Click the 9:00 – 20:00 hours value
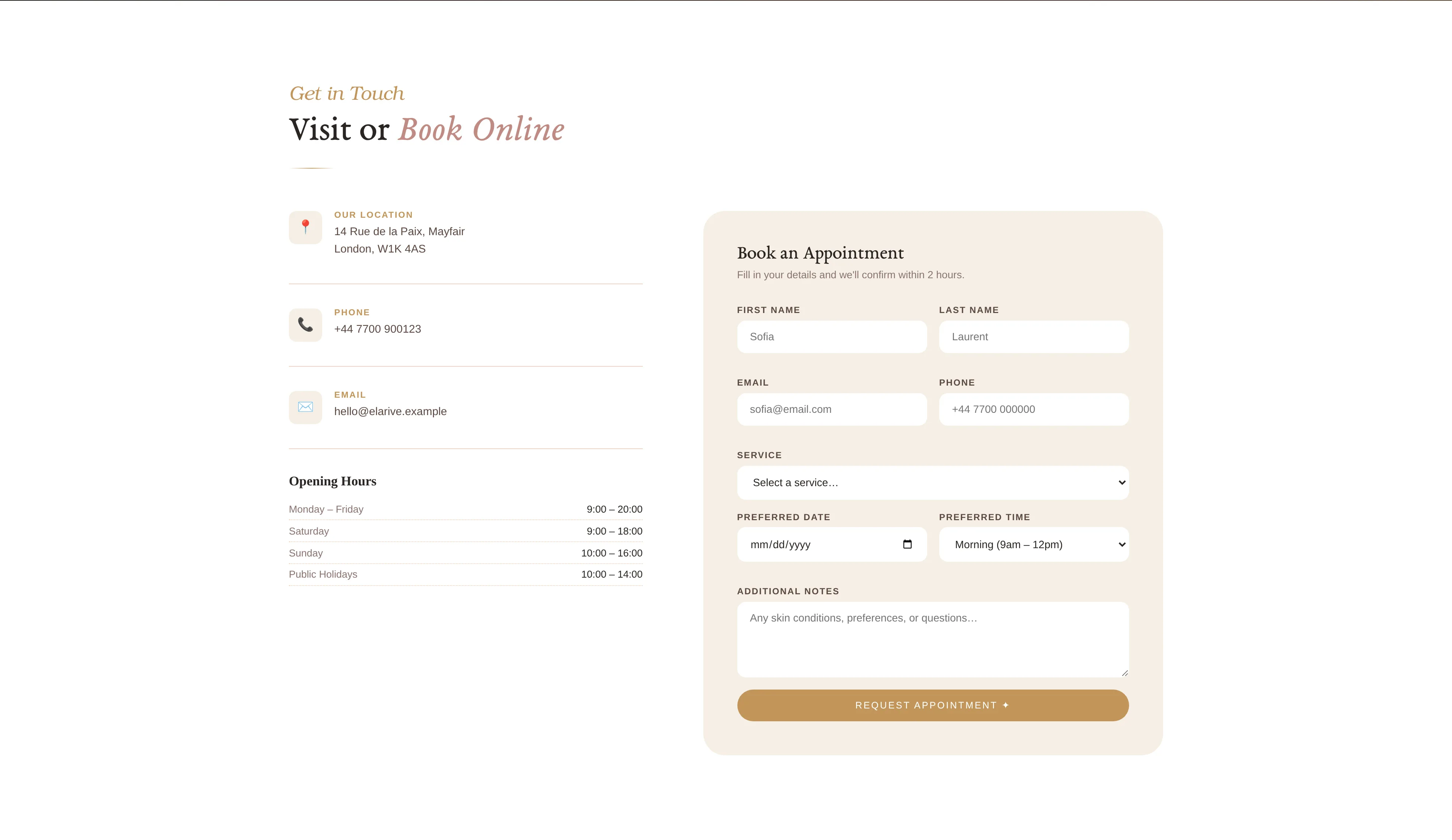 (614, 509)
